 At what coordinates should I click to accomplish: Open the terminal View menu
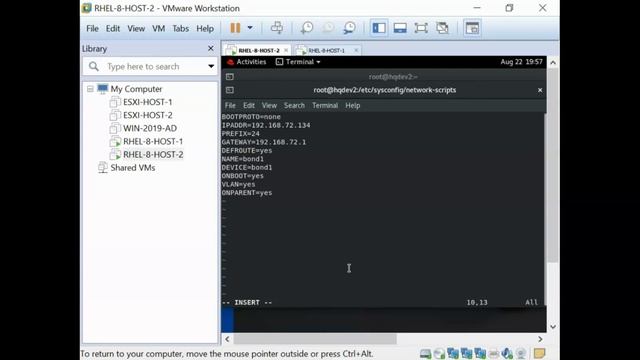click(269, 105)
